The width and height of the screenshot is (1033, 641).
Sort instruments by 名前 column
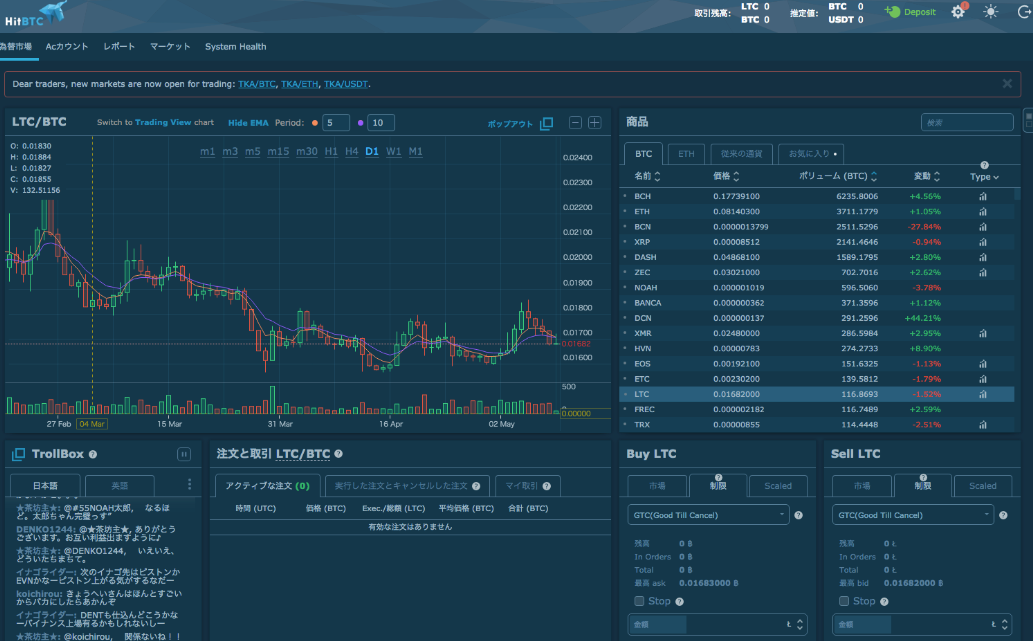pyautogui.click(x=647, y=177)
